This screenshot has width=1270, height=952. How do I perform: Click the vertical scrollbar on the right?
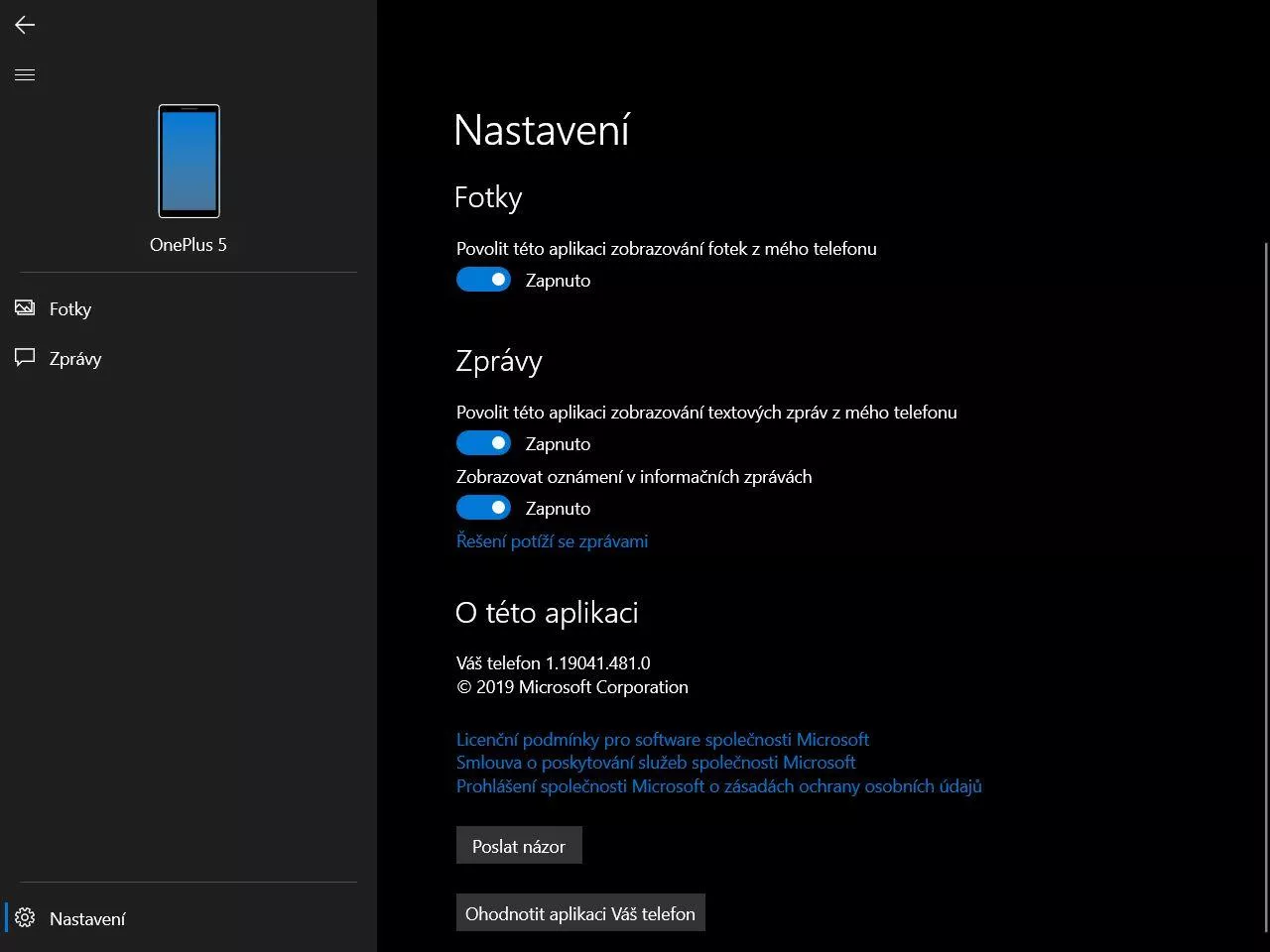click(x=1266, y=585)
